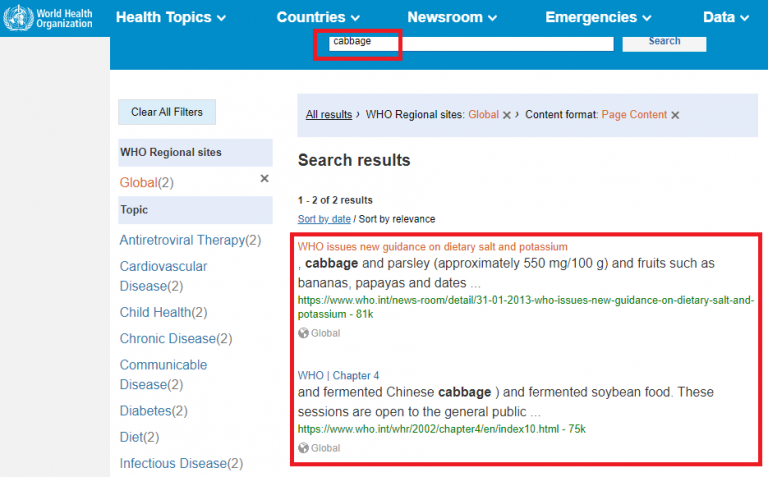Filter by Child Health topic
Viewport: 768px width, 477px height.
coord(163,312)
